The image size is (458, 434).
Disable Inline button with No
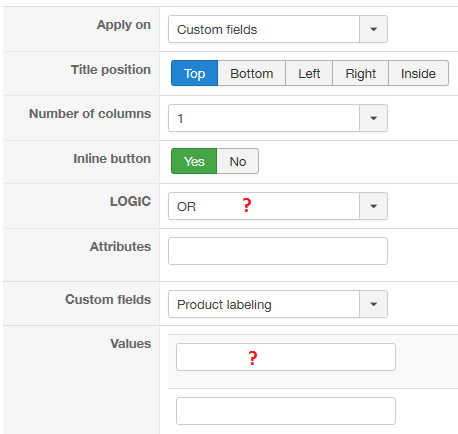click(238, 161)
